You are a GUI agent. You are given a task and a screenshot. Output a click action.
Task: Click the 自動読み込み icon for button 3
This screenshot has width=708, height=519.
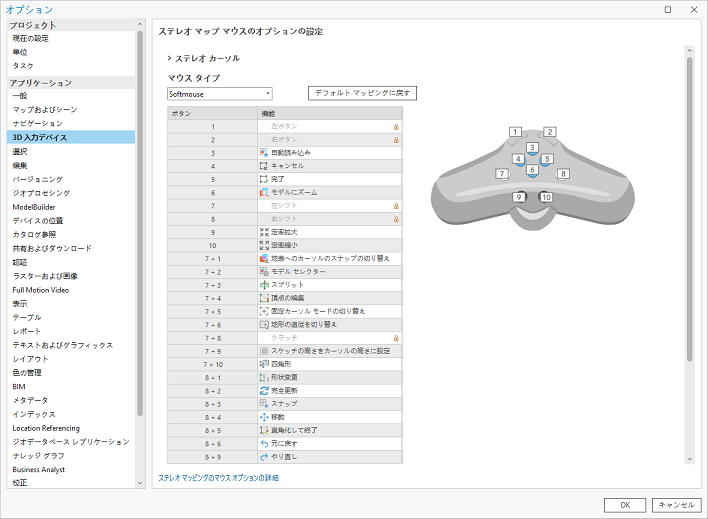coord(264,152)
